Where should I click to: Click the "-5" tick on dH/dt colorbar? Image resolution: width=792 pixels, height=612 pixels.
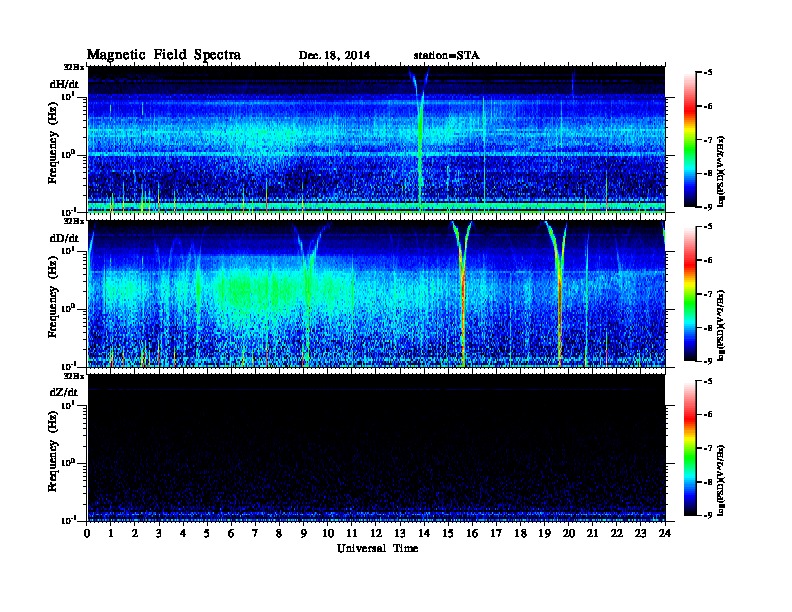click(x=708, y=73)
